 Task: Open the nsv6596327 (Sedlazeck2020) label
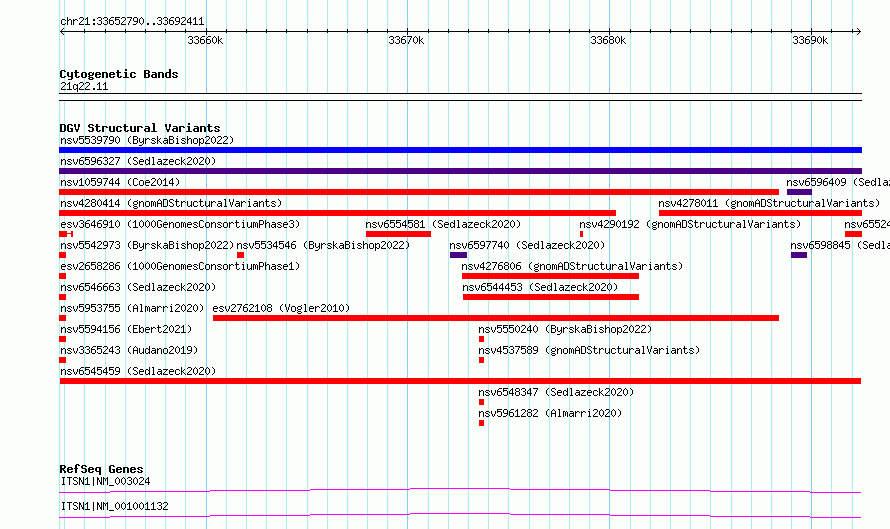click(x=138, y=161)
